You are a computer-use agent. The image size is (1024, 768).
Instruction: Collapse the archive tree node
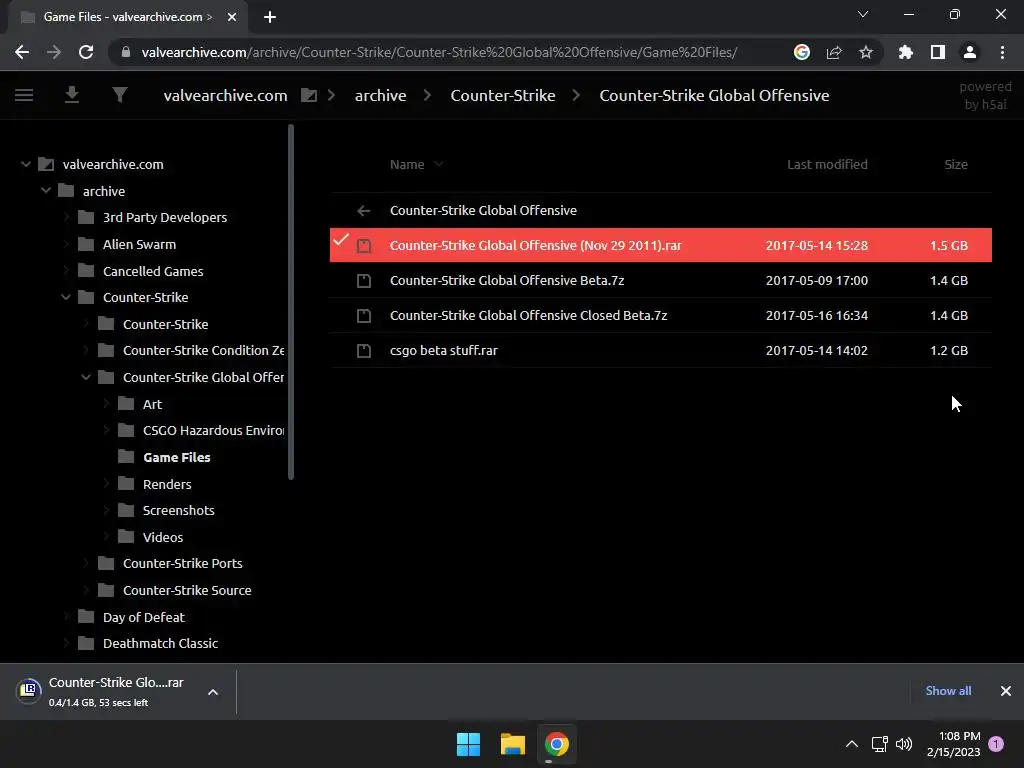point(46,191)
